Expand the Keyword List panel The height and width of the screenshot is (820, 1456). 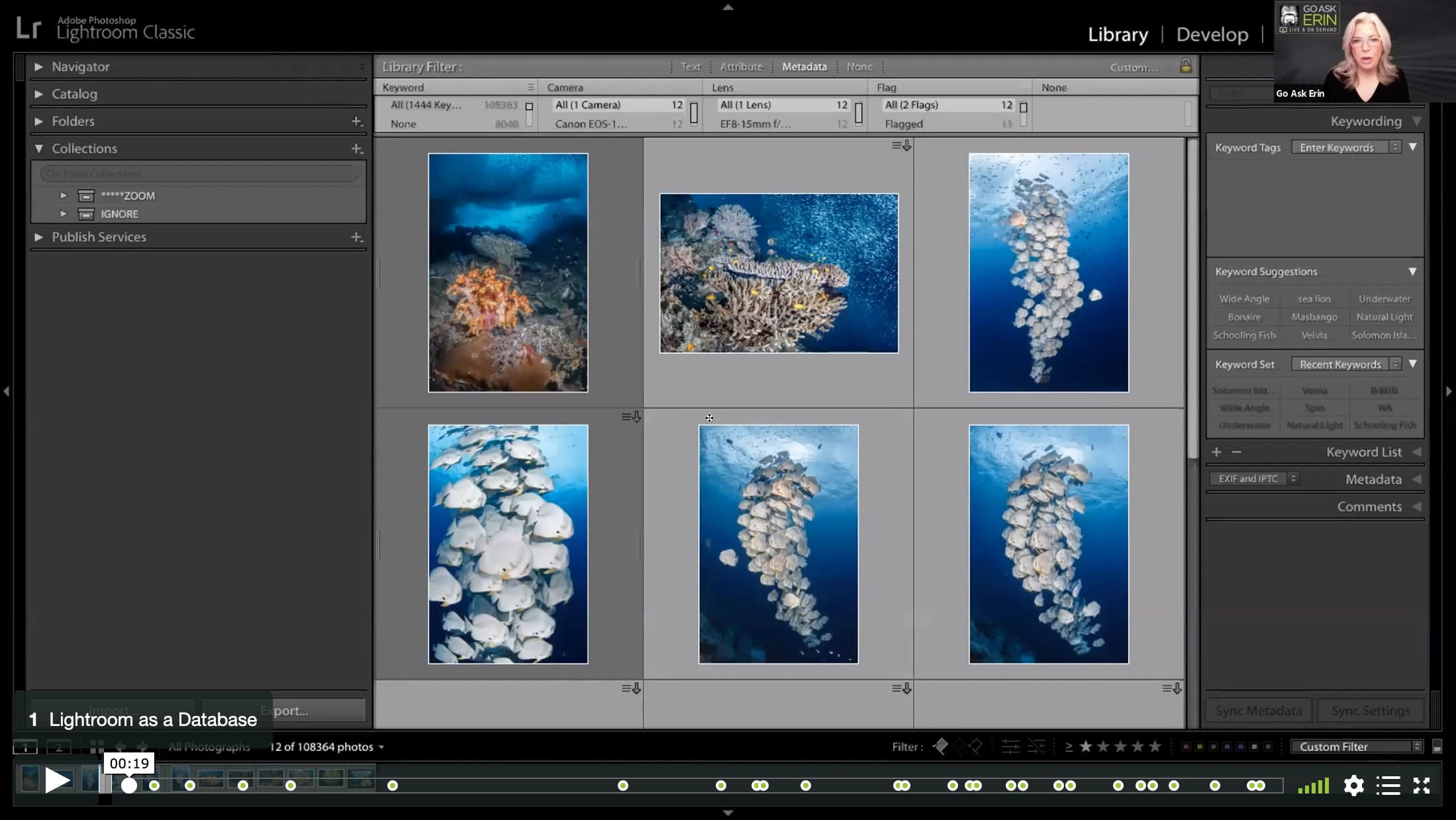click(1417, 452)
